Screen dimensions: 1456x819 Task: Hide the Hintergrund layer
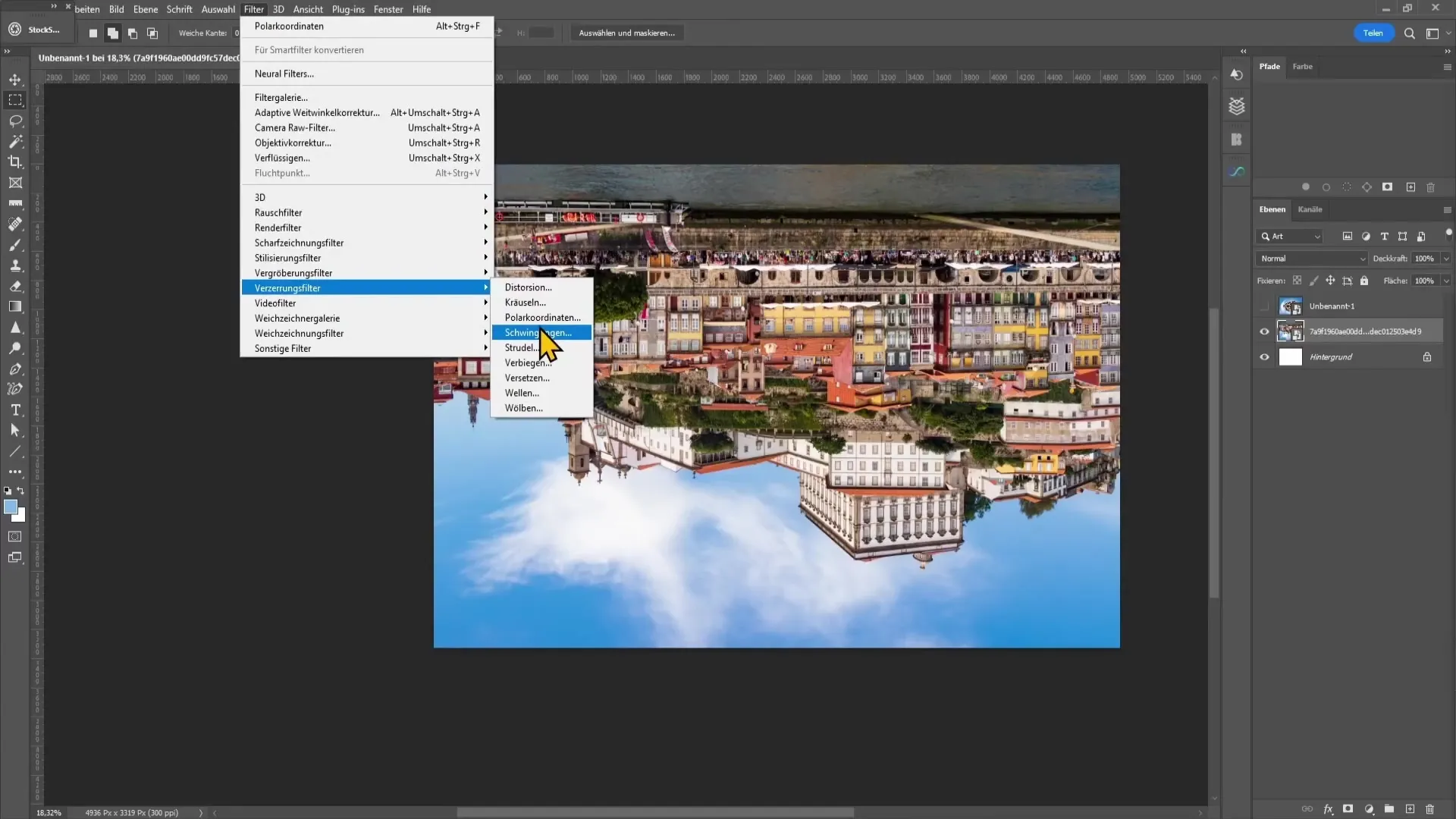coord(1264,357)
